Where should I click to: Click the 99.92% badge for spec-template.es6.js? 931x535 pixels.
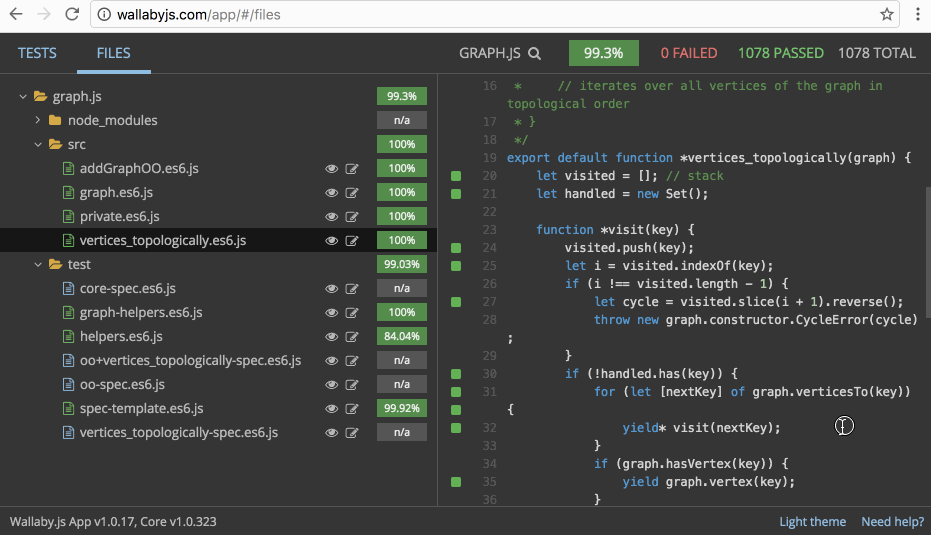(402, 408)
